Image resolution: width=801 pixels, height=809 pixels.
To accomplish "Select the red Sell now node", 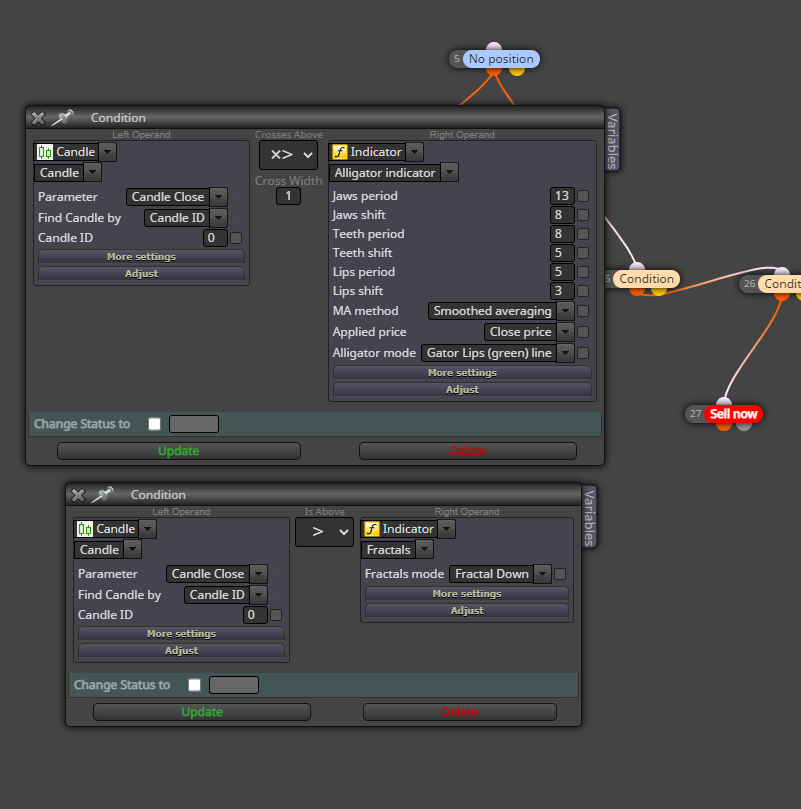I will point(733,414).
